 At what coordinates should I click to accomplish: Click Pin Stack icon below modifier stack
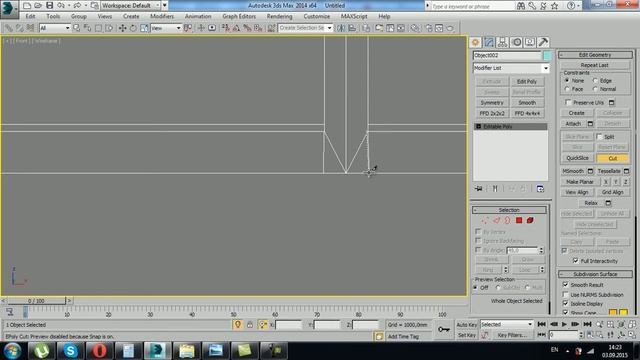[479, 189]
